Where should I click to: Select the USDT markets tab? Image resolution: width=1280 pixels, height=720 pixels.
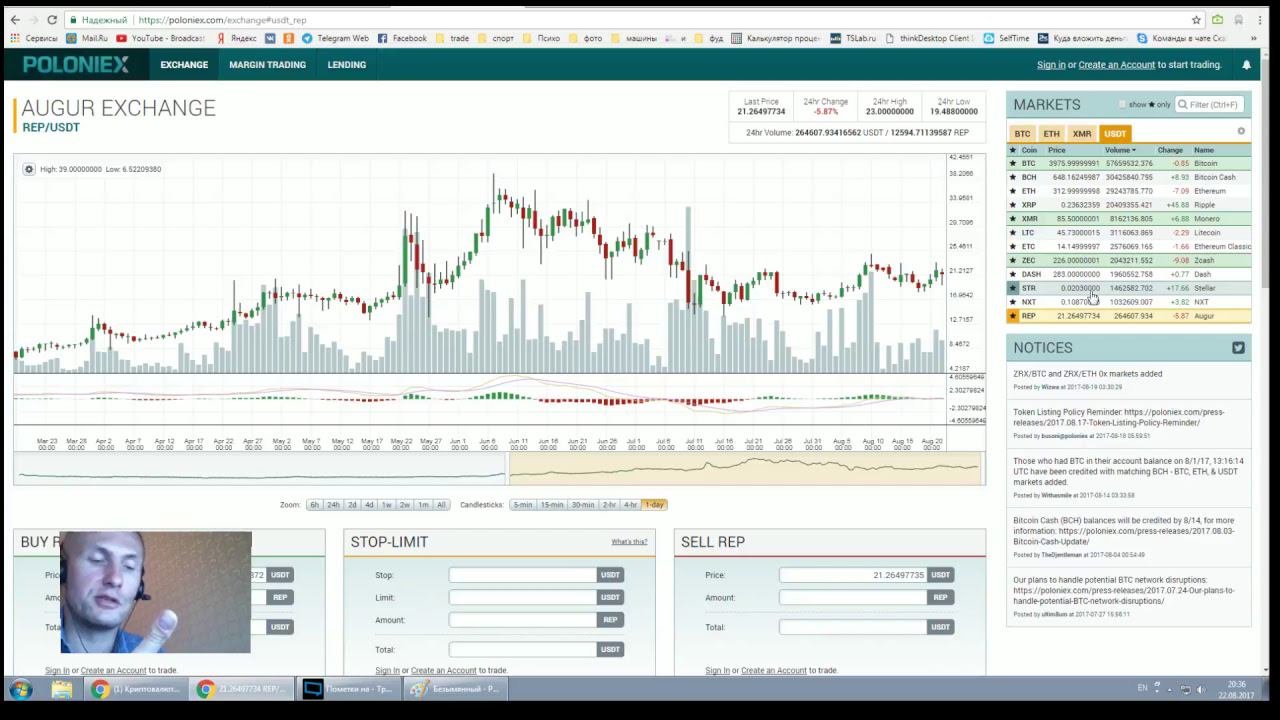[x=1115, y=133]
